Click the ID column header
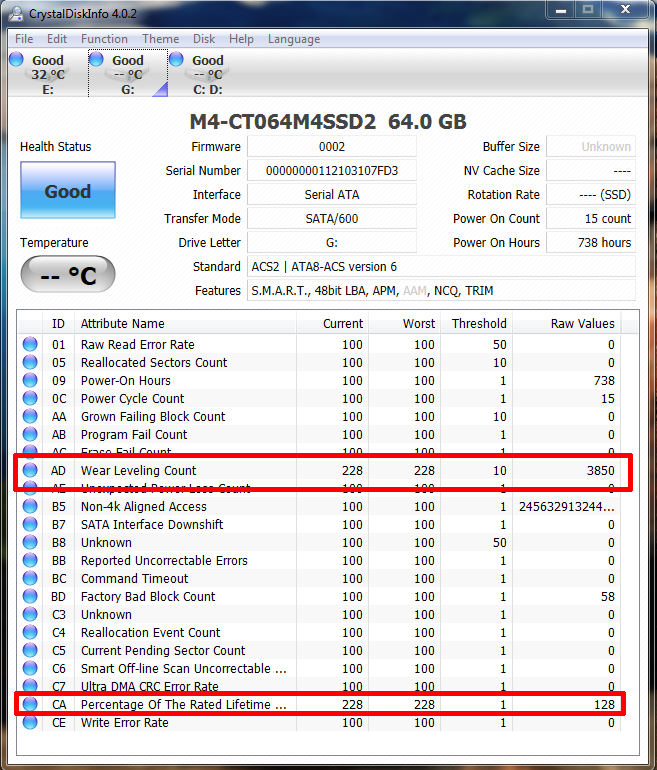657x770 pixels. click(58, 324)
